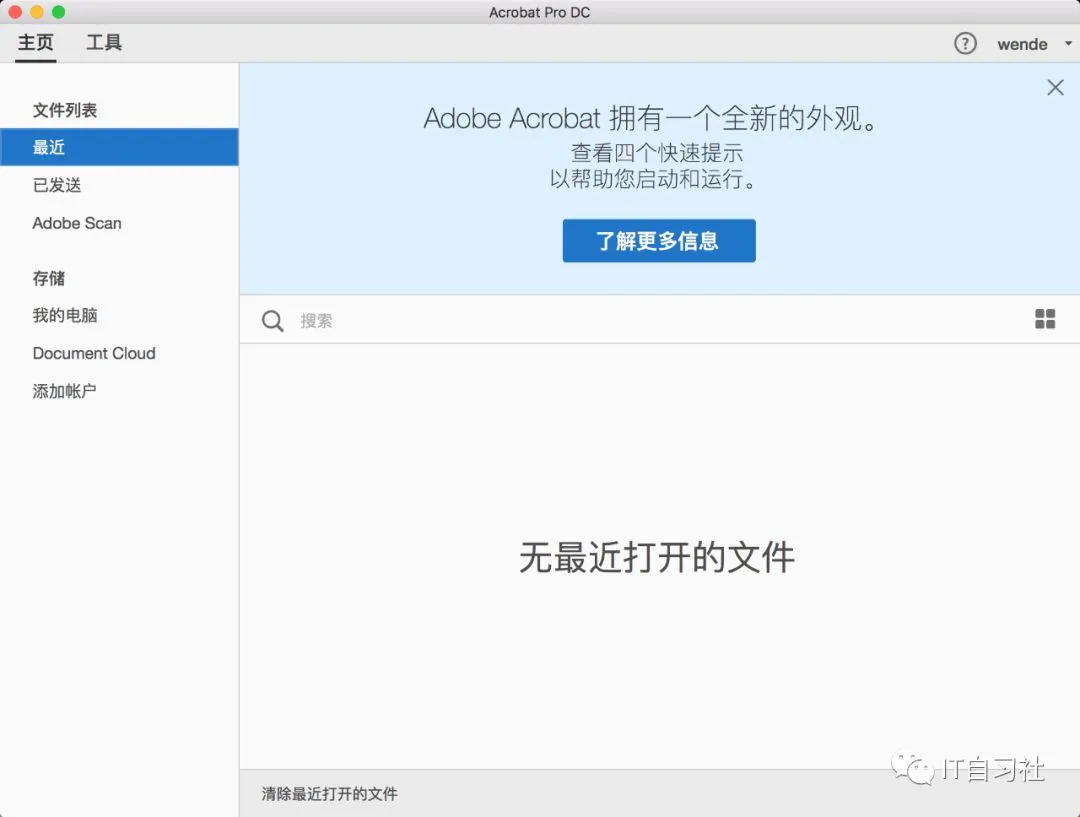Click the wende username
Screen dimensions: 1080x817
(1022, 44)
